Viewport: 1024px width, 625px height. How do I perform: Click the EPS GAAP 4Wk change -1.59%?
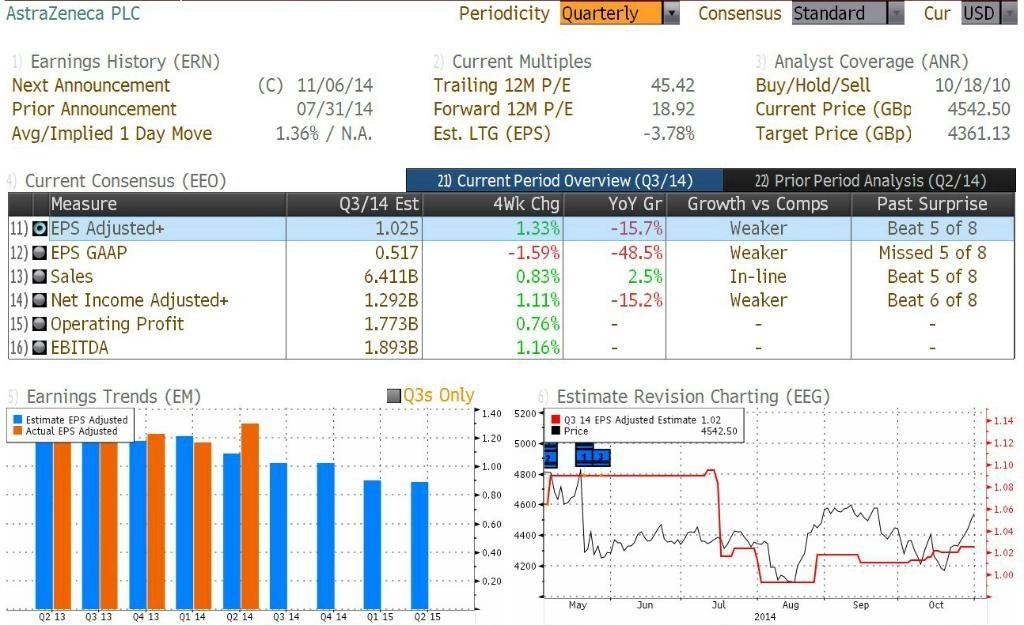[x=534, y=253]
